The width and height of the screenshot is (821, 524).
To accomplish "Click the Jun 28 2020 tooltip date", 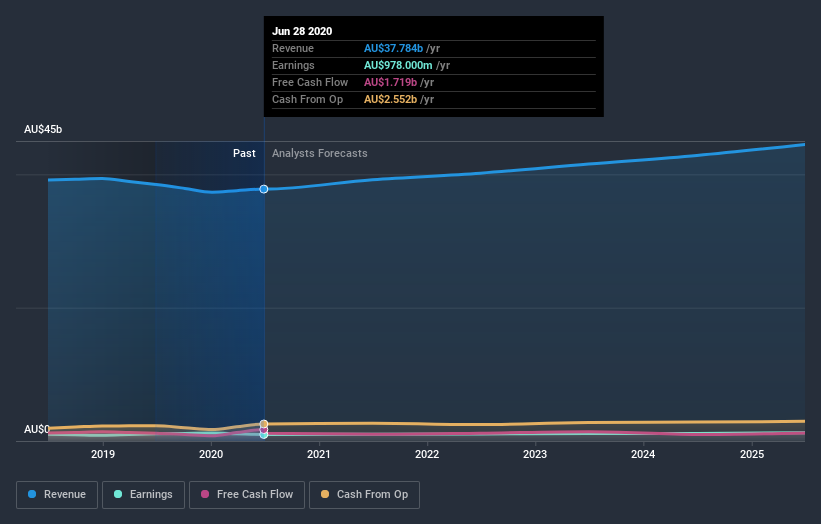I will [302, 31].
